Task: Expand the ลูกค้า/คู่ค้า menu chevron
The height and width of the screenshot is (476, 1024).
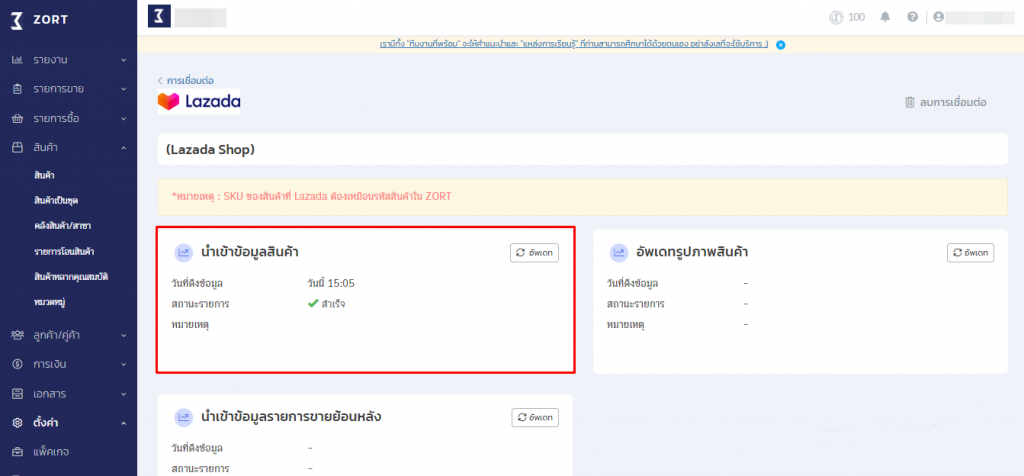Action: click(123, 335)
